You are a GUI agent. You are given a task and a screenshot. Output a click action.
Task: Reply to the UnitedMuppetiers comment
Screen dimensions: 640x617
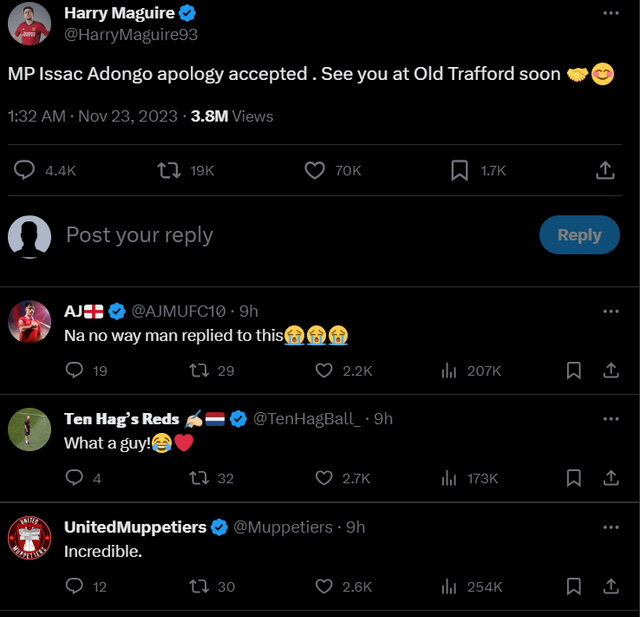click(x=74, y=586)
